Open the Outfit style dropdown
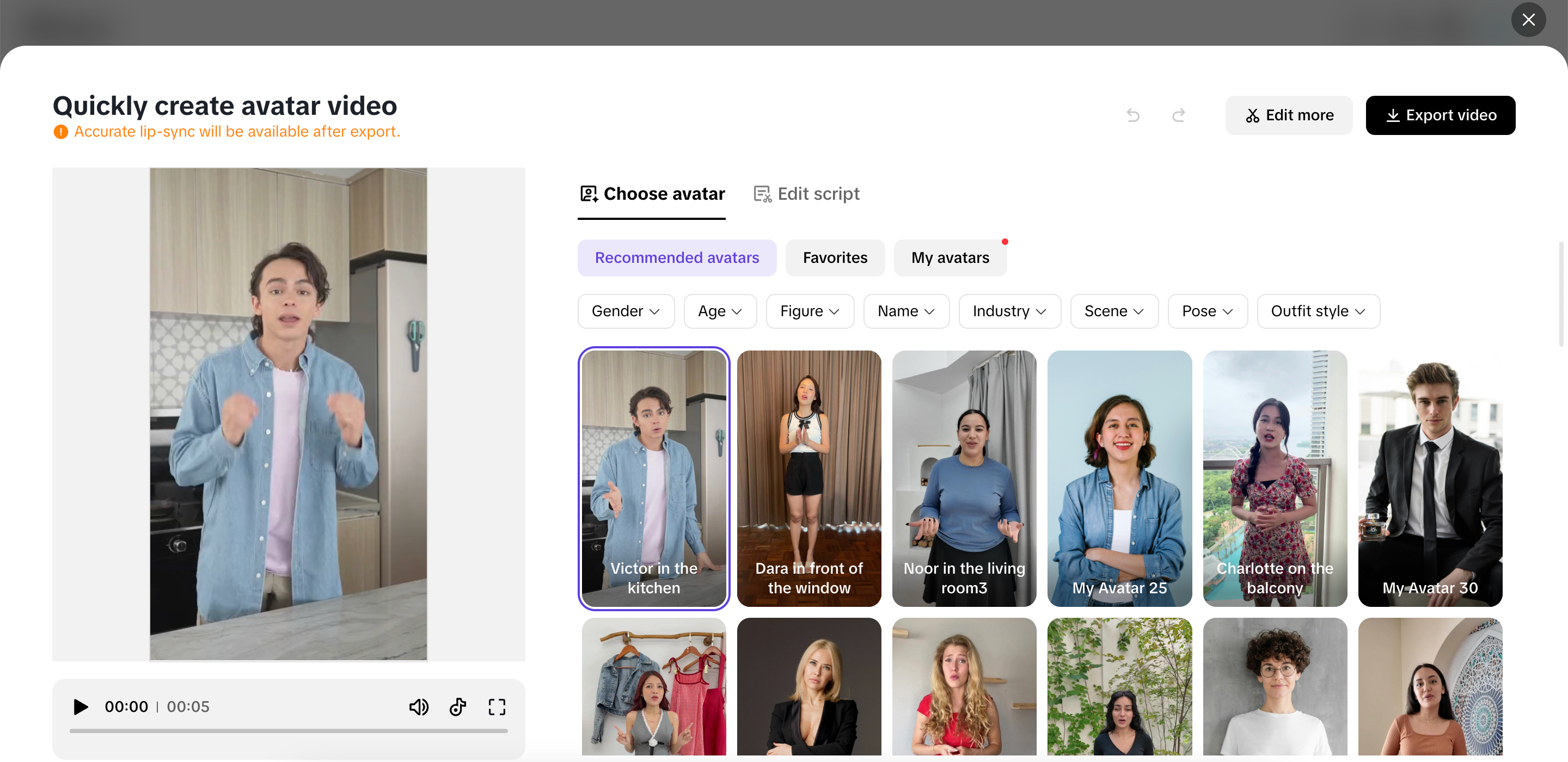Viewport: 1568px width, 762px height. pyautogui.click(x=1318, y=311)
